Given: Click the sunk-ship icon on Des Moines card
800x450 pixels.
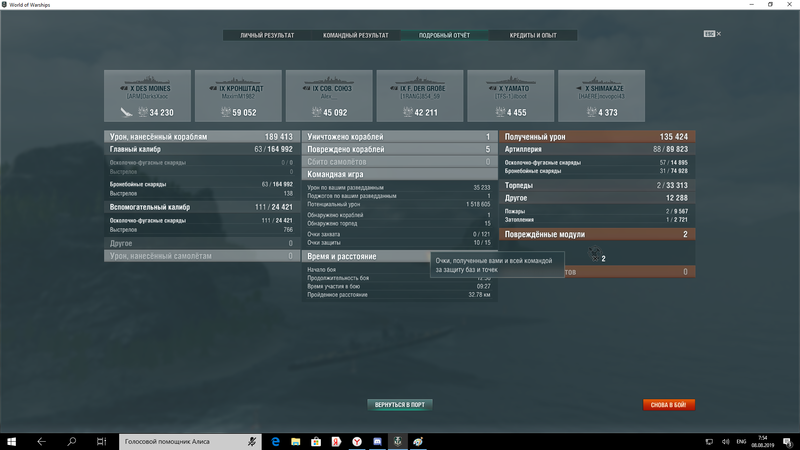Looking at the screenshot, I should click(126, 112).
